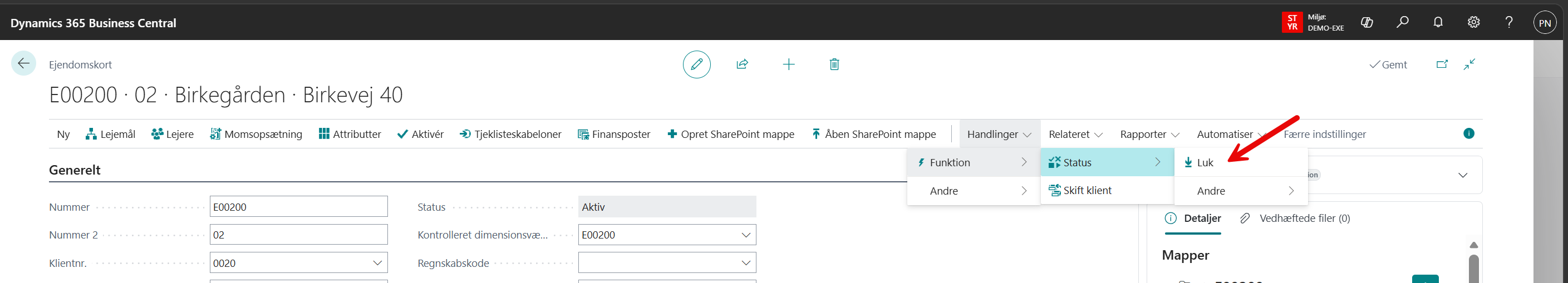Click into the Nummer field E00200
Image resolution: width=1568 pixels, height=283 pixels.
(x=298, y=207)
